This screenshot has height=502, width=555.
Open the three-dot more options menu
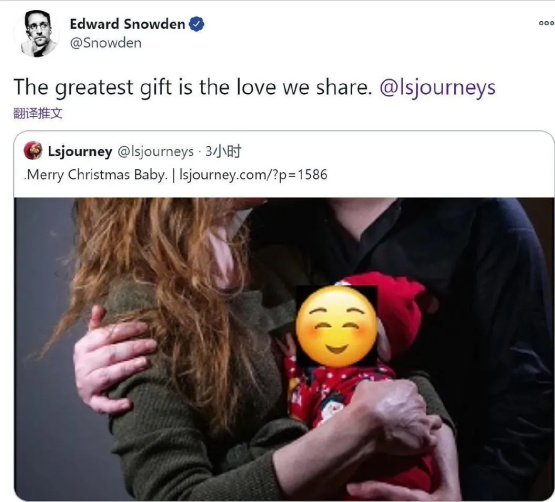pos(546,23)
